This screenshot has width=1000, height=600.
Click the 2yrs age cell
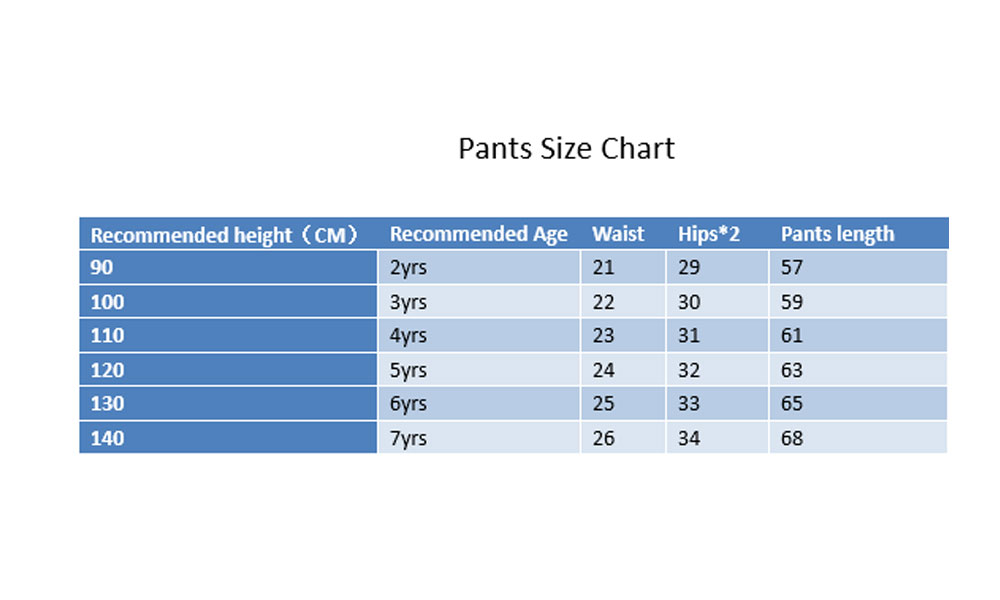408,268
